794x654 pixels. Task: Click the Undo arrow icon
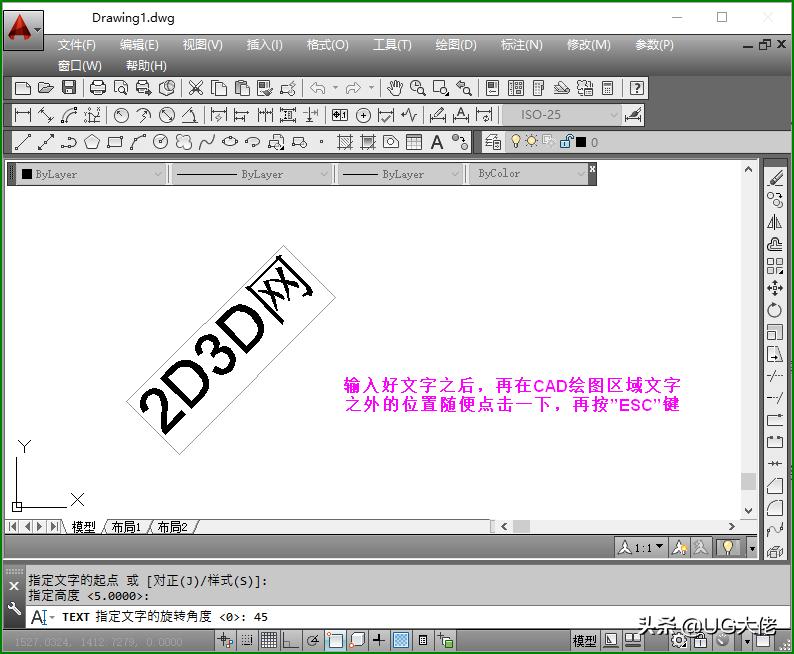tap(317, 88)
